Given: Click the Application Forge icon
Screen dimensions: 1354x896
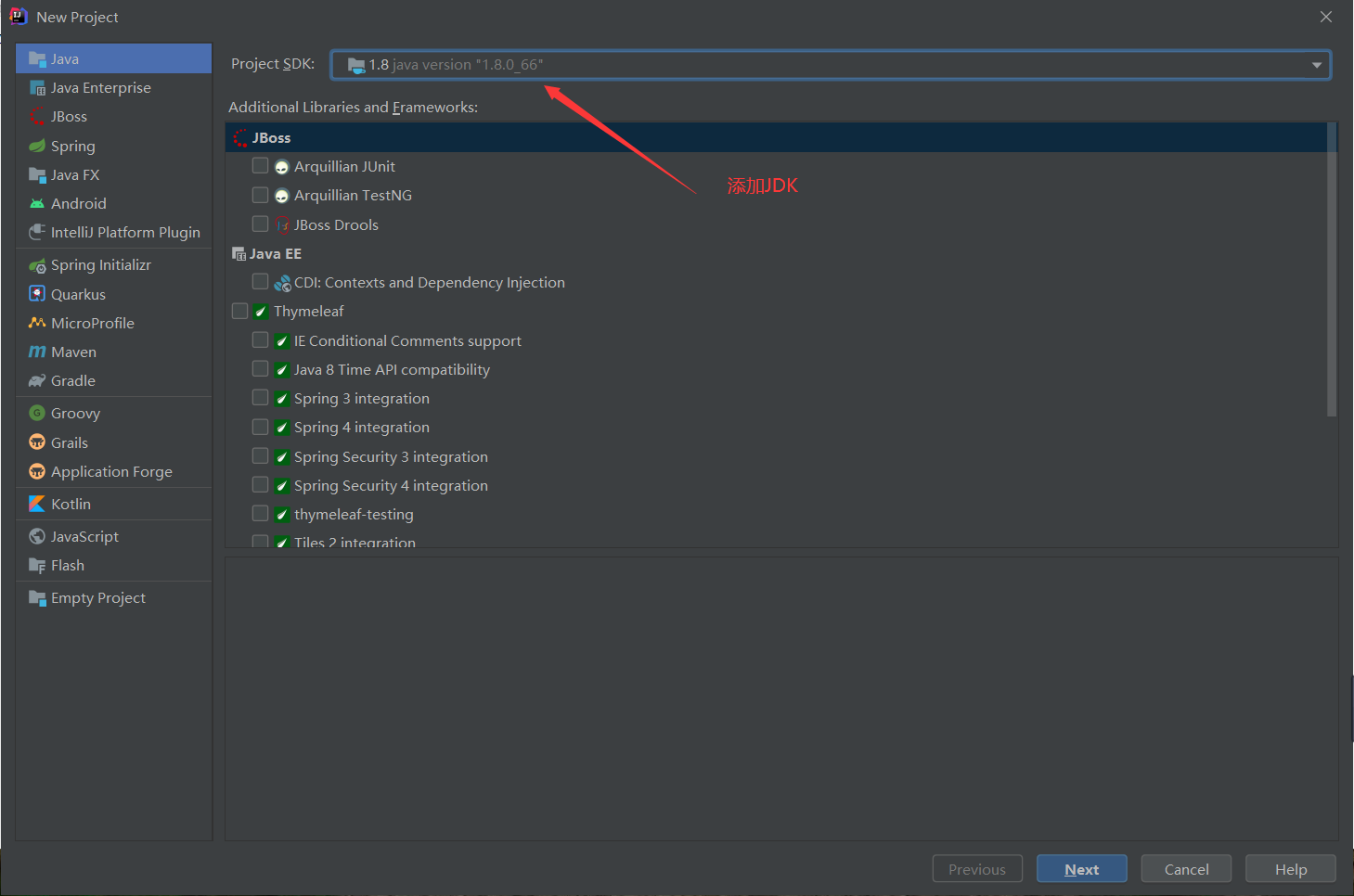Looking at the screenshot, I should click(x=37, y=471).
